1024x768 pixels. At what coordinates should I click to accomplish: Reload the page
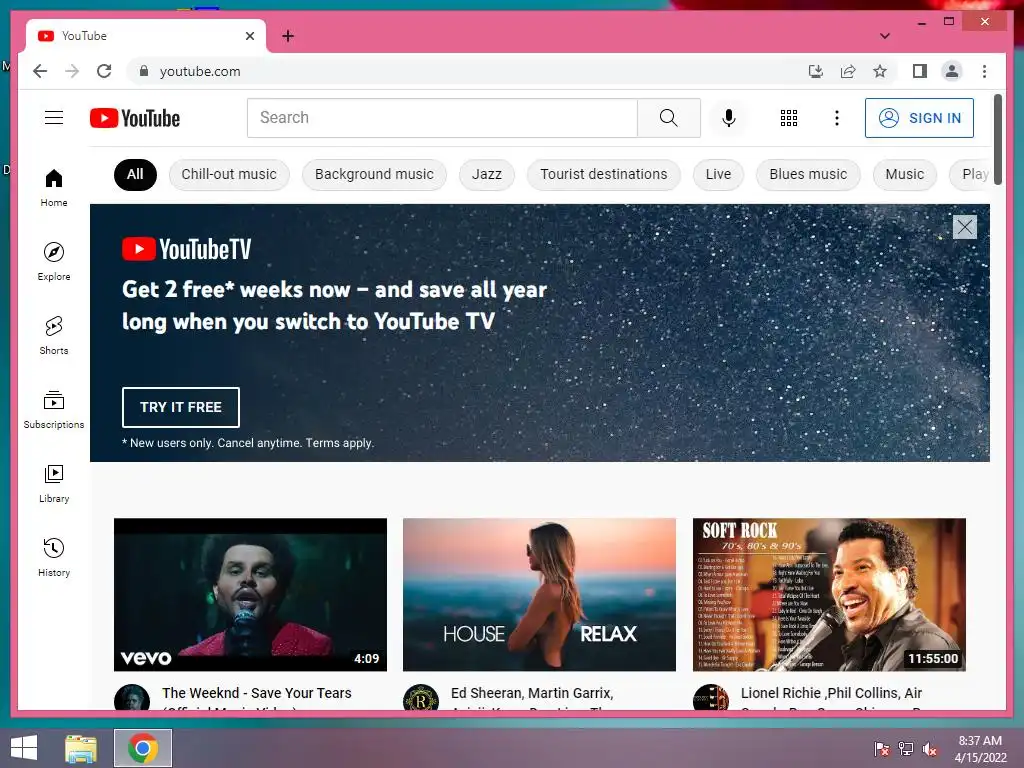point(104,71)
